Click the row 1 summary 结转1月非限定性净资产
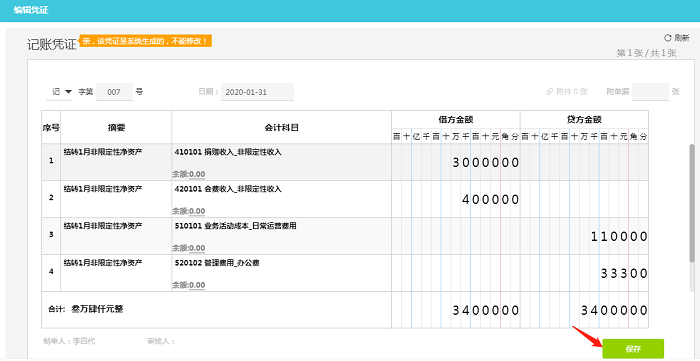The height and width of the screenshot is (361, 700). tap(103, 152)
